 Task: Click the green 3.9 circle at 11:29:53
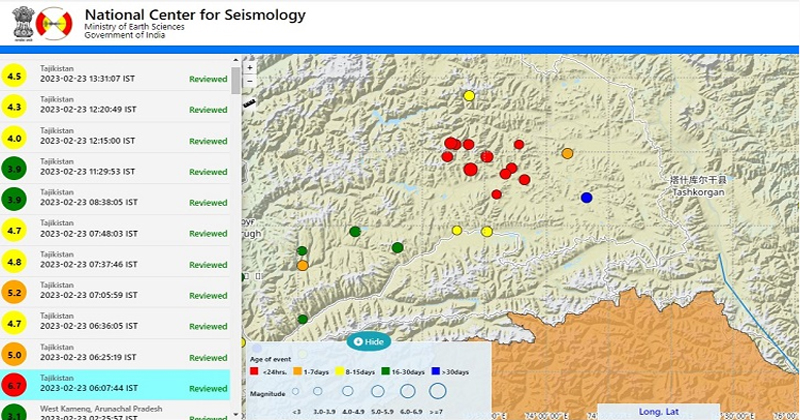(x=14, y=168)
